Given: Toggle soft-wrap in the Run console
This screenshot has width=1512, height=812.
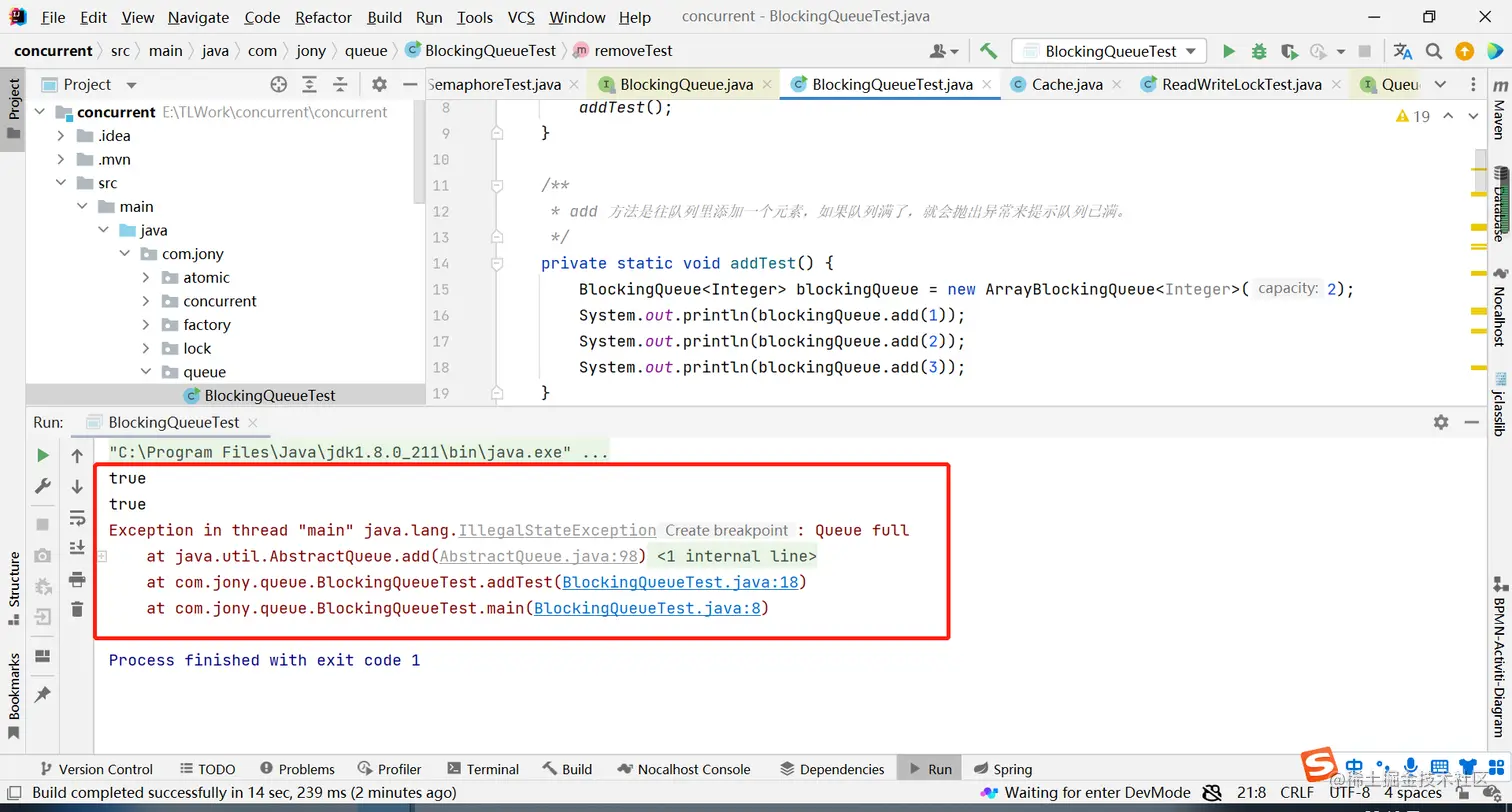Looking at the screenshot, I should tap(77, 518).
